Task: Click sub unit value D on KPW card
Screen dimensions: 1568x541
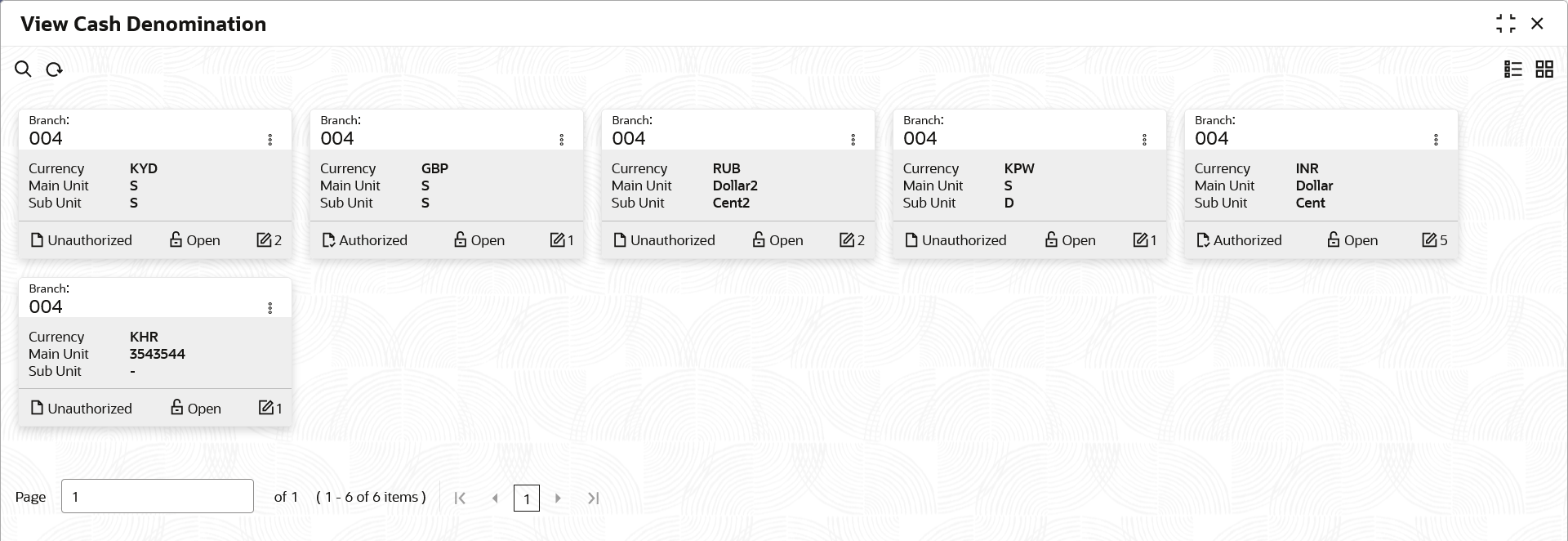Action: [x=1009, y=203]
